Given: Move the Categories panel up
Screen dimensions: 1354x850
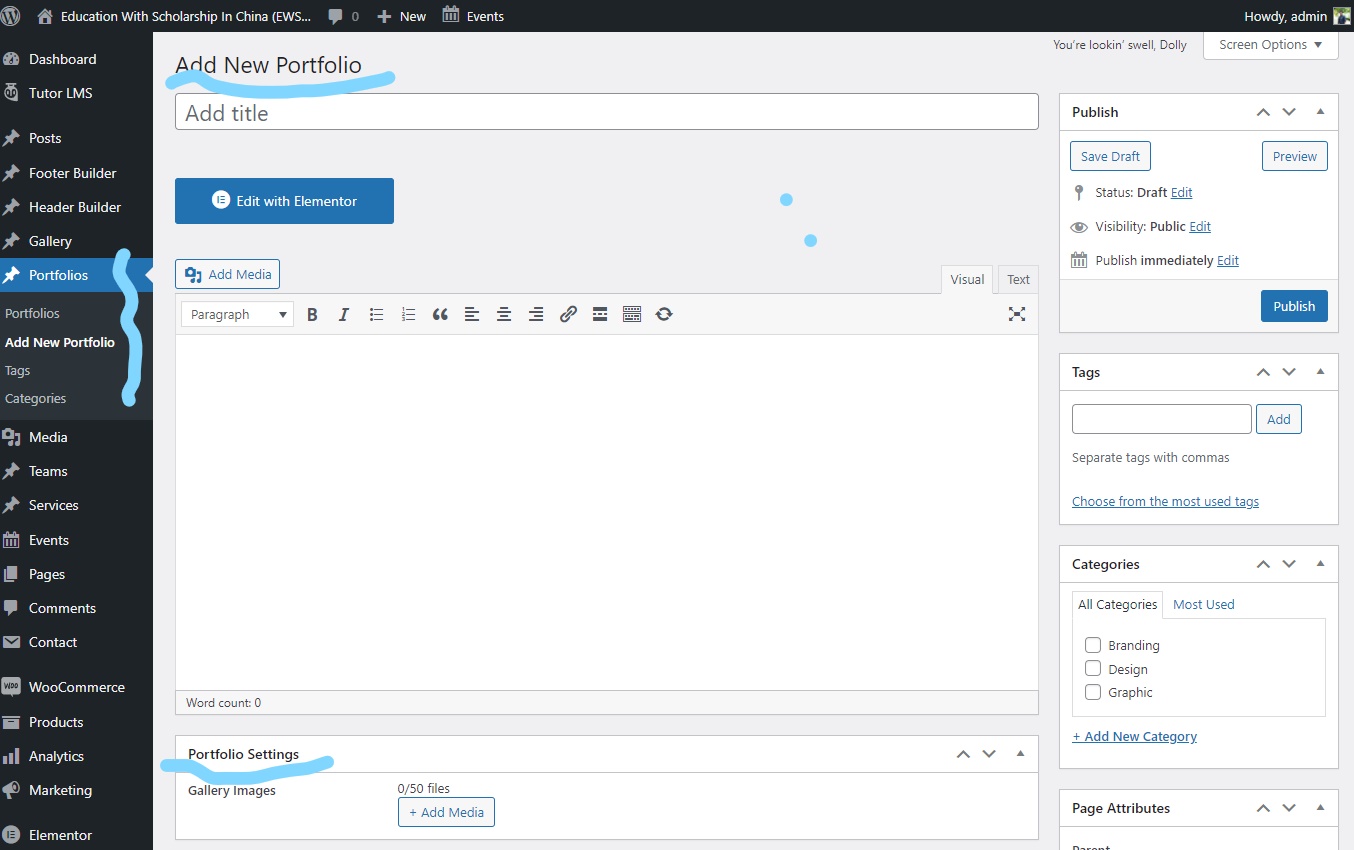Looking at the screenshot, I should point(1263,564).
